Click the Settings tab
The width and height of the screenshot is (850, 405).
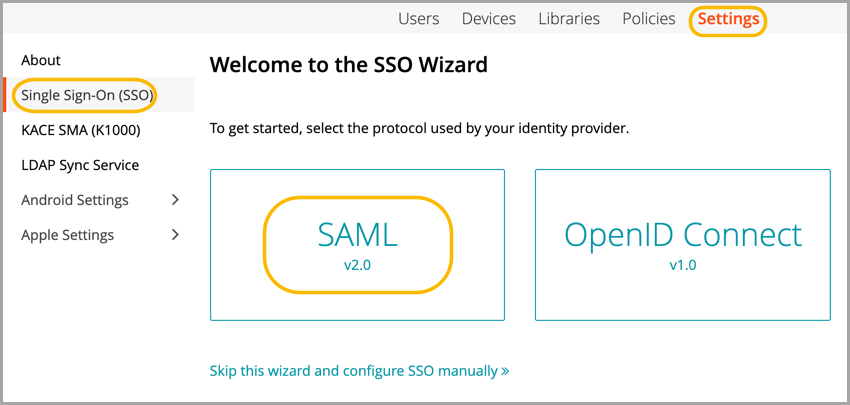point(728,19)
